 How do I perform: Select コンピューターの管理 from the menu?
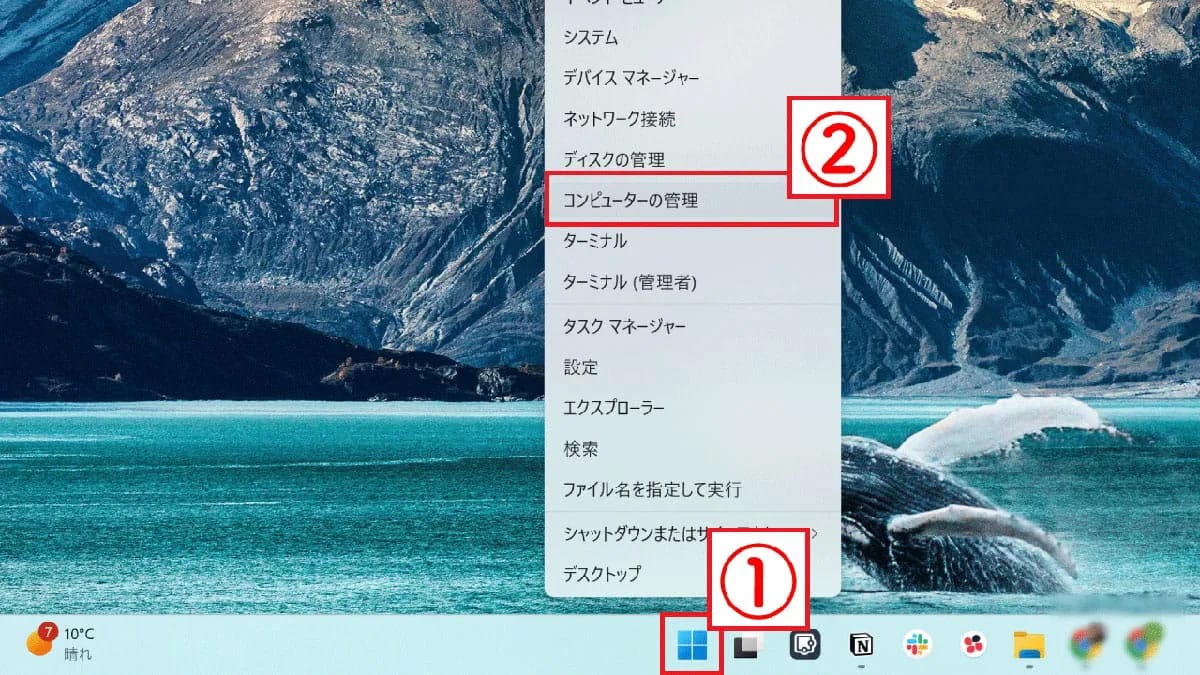click(652, 199)
